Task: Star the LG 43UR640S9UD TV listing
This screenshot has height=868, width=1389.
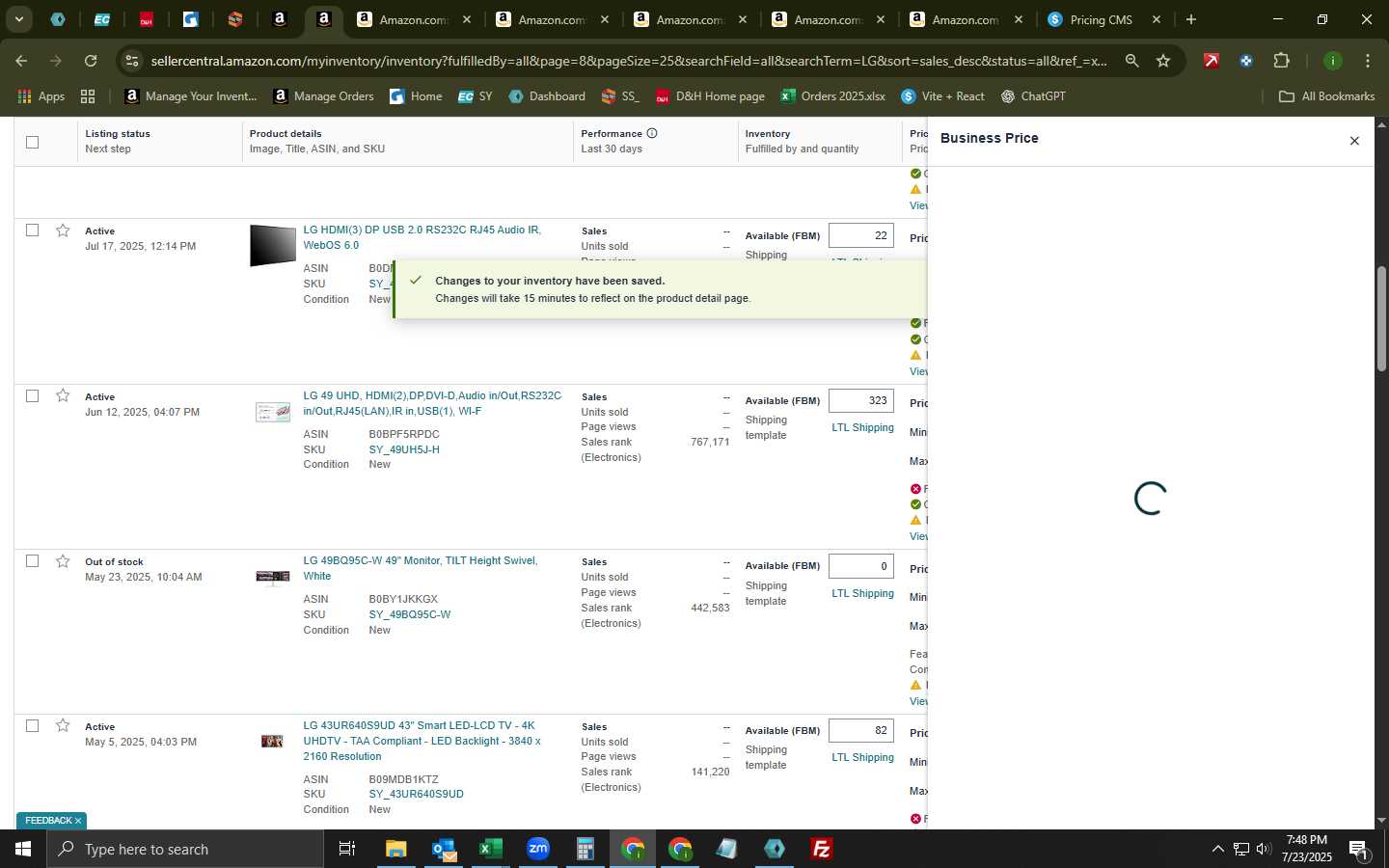Action: (x=63, y=725)
